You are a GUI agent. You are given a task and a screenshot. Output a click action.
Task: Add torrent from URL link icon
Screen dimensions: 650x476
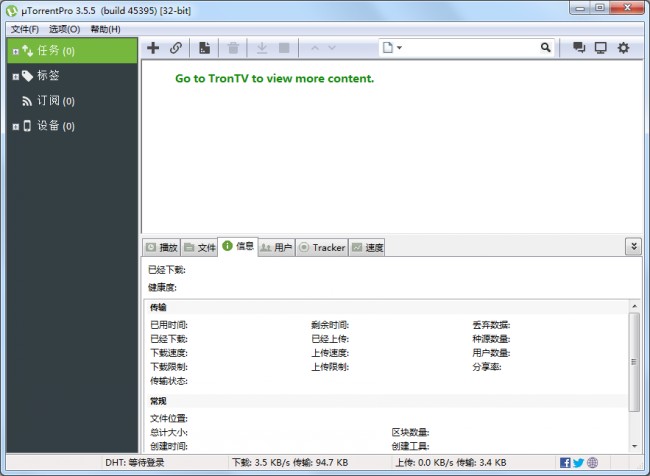176,48
